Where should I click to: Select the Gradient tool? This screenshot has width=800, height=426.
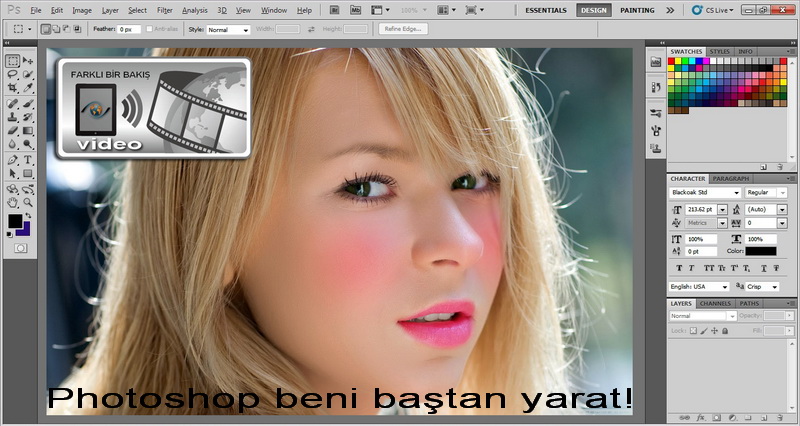(28, 131)
